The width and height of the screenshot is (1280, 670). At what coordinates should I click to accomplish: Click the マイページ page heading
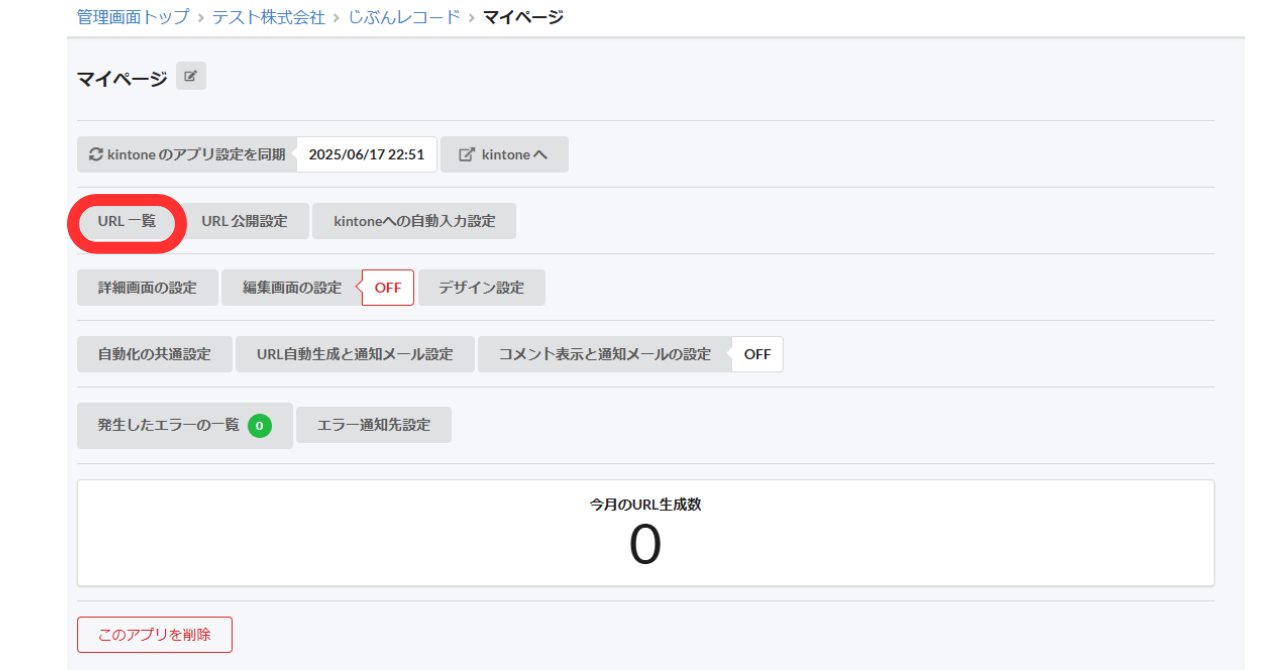(x=122, y=79)
